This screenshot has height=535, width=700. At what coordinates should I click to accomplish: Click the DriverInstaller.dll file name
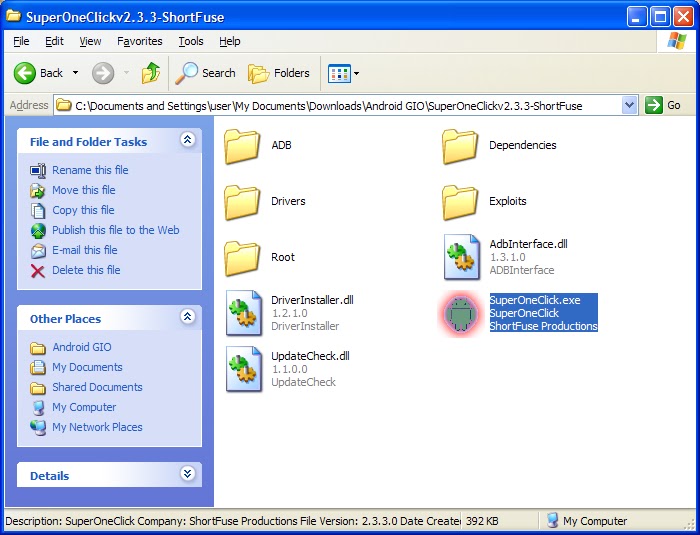tap(312, 300)
